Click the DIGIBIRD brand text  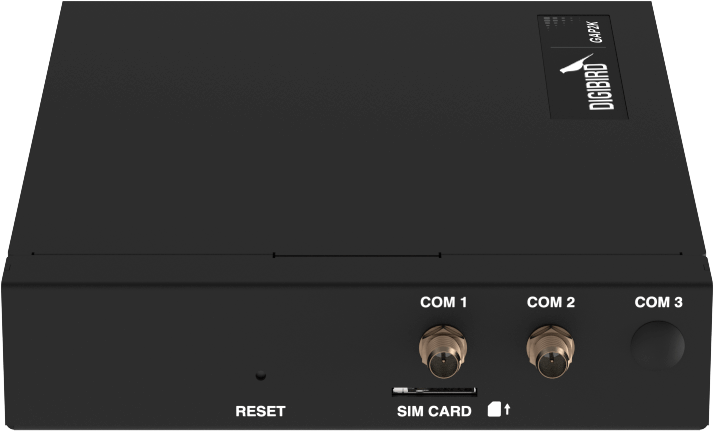tap(599, 87)
